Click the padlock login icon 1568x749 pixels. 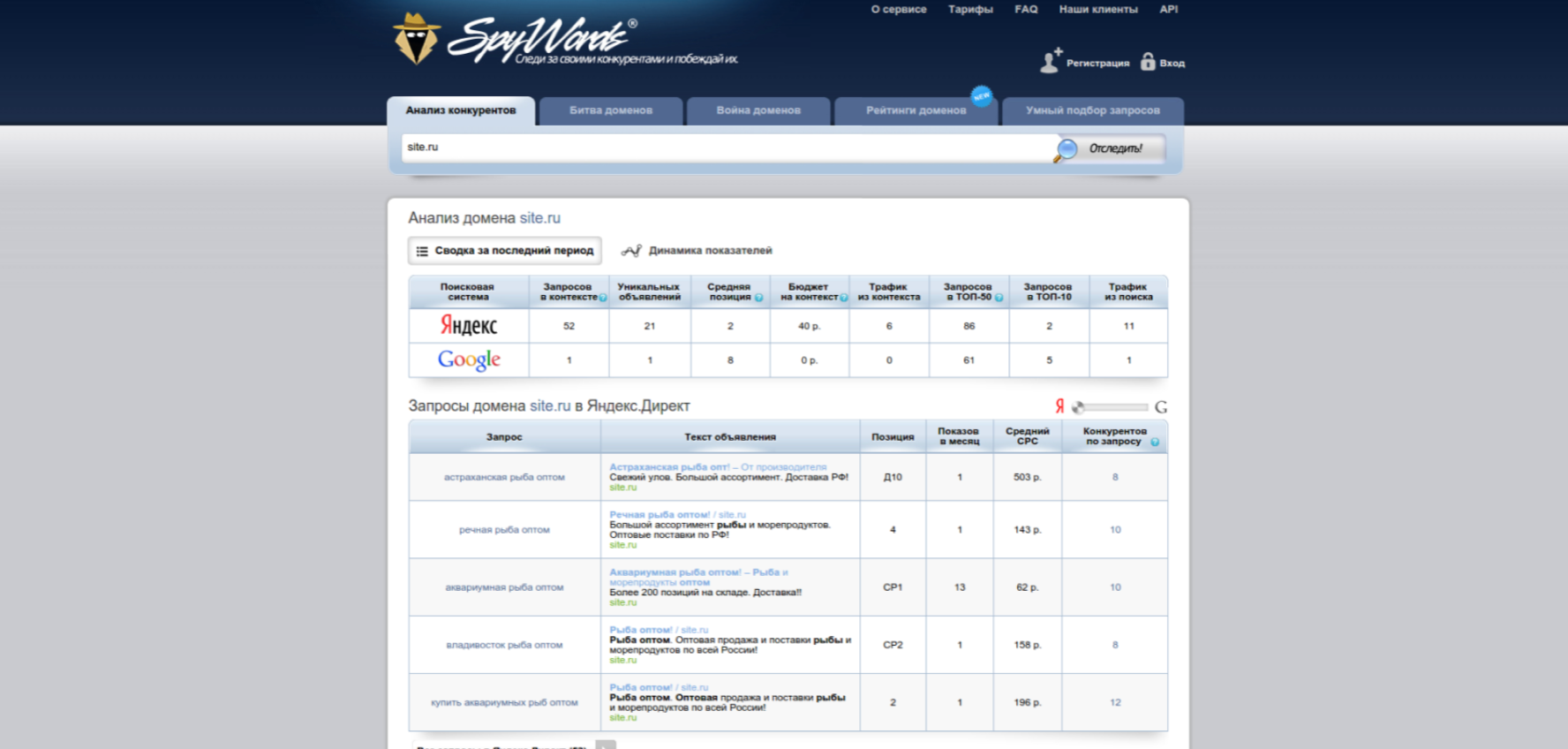(1148, 61)
